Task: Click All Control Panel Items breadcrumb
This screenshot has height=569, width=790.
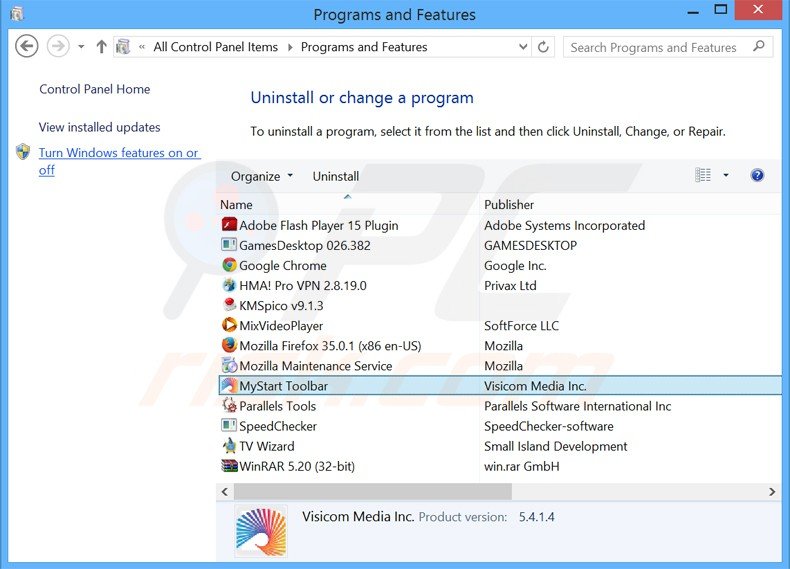Action: click(x=216, y=47)
